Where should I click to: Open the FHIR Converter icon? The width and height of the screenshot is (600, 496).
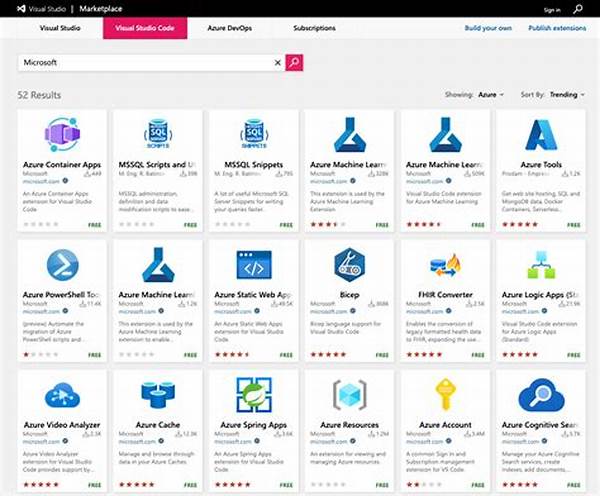click(x=445, y=265)
